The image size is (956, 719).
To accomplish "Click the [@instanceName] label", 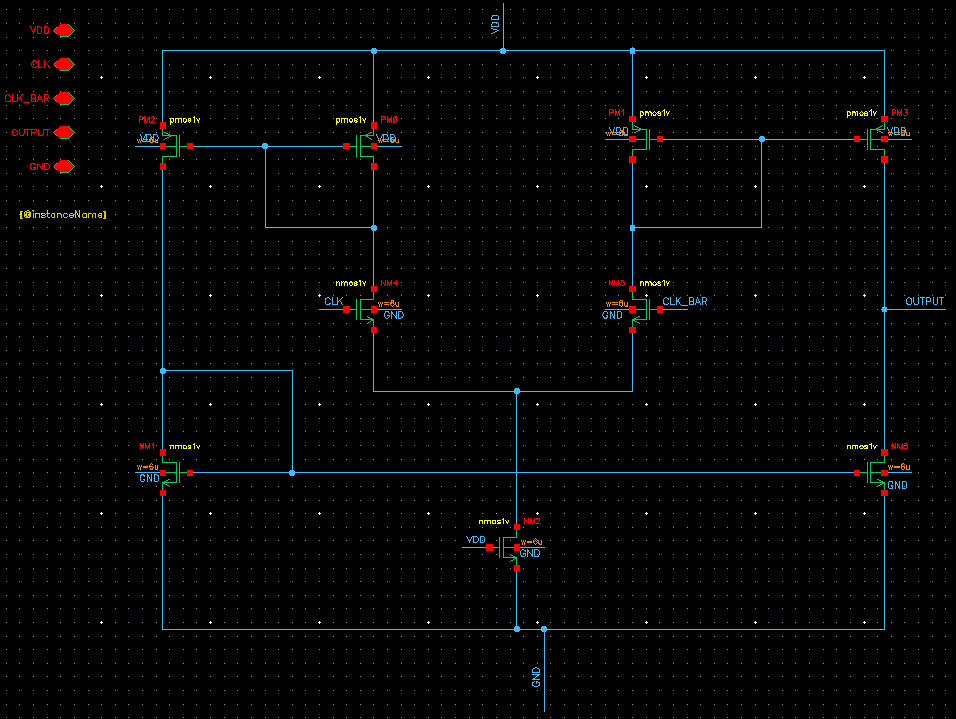I will click(x=63, y=215).
